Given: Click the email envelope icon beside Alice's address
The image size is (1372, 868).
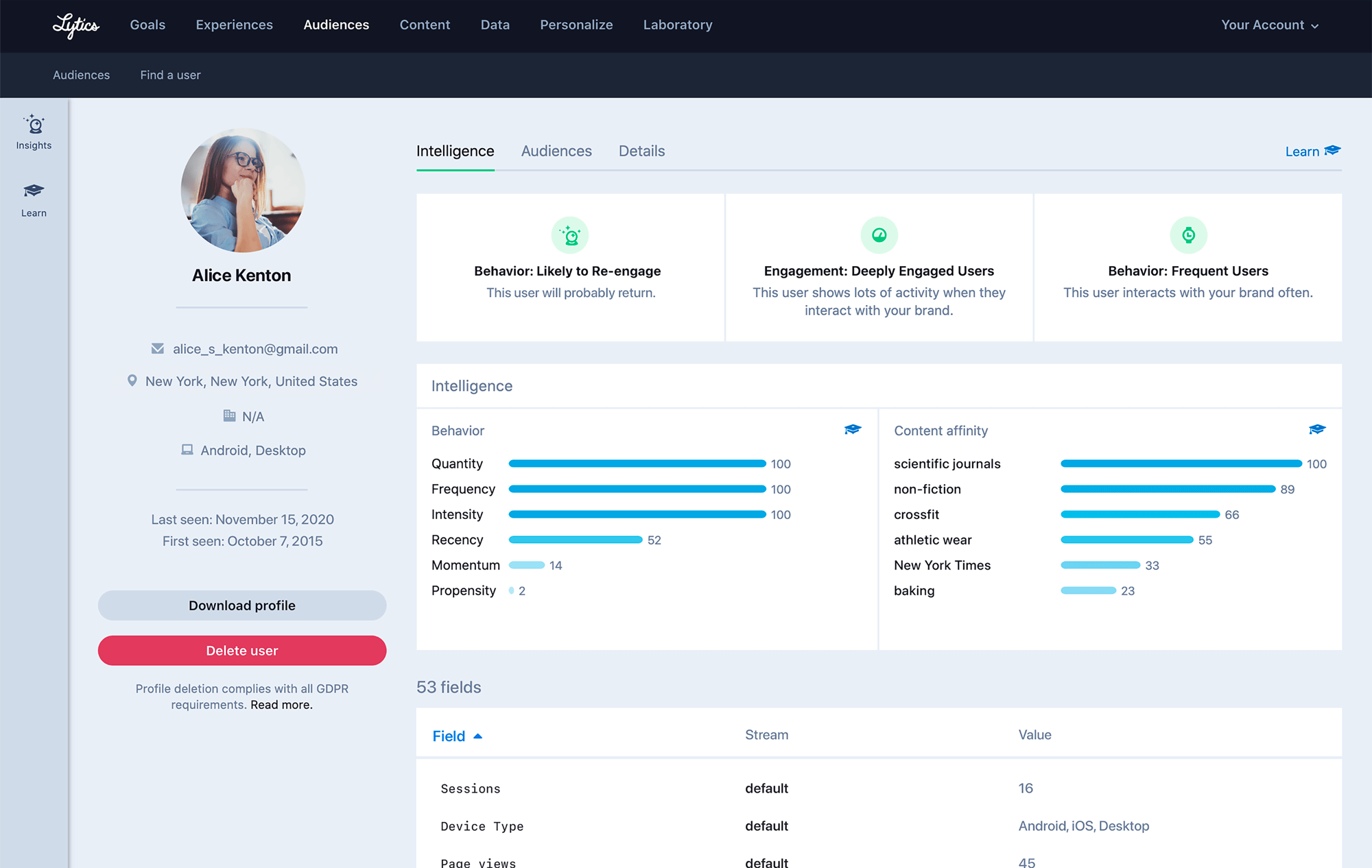Looking at the screenshot, I should coord(158,348).
